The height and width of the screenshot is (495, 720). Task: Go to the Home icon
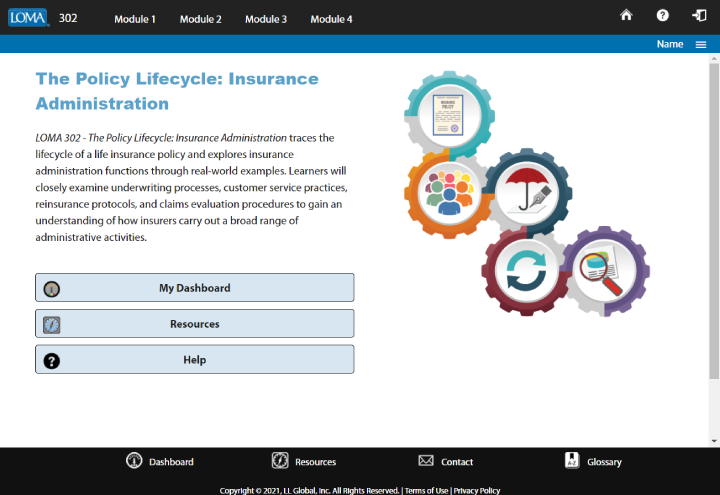[626, 15]
